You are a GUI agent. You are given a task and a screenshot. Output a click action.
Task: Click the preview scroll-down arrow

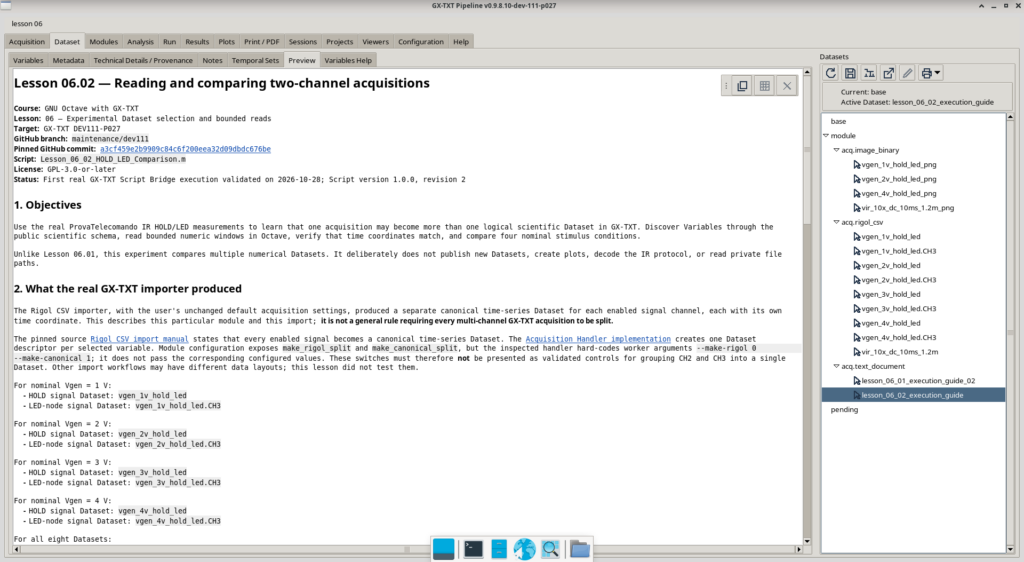pyautogui.click(x=807, y=540)
